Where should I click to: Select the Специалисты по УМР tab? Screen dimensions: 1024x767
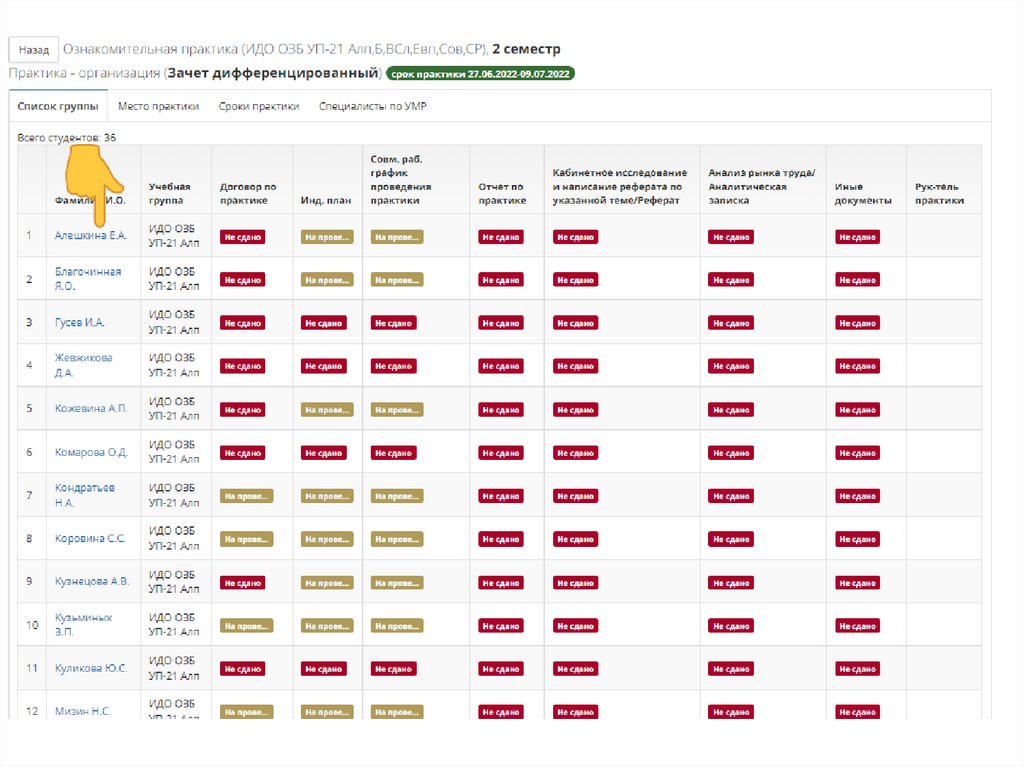(373, 106)
